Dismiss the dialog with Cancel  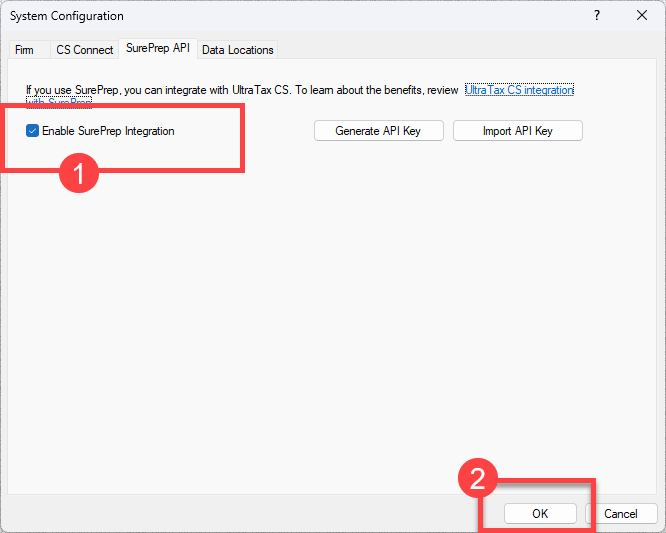tap(621, 514)
